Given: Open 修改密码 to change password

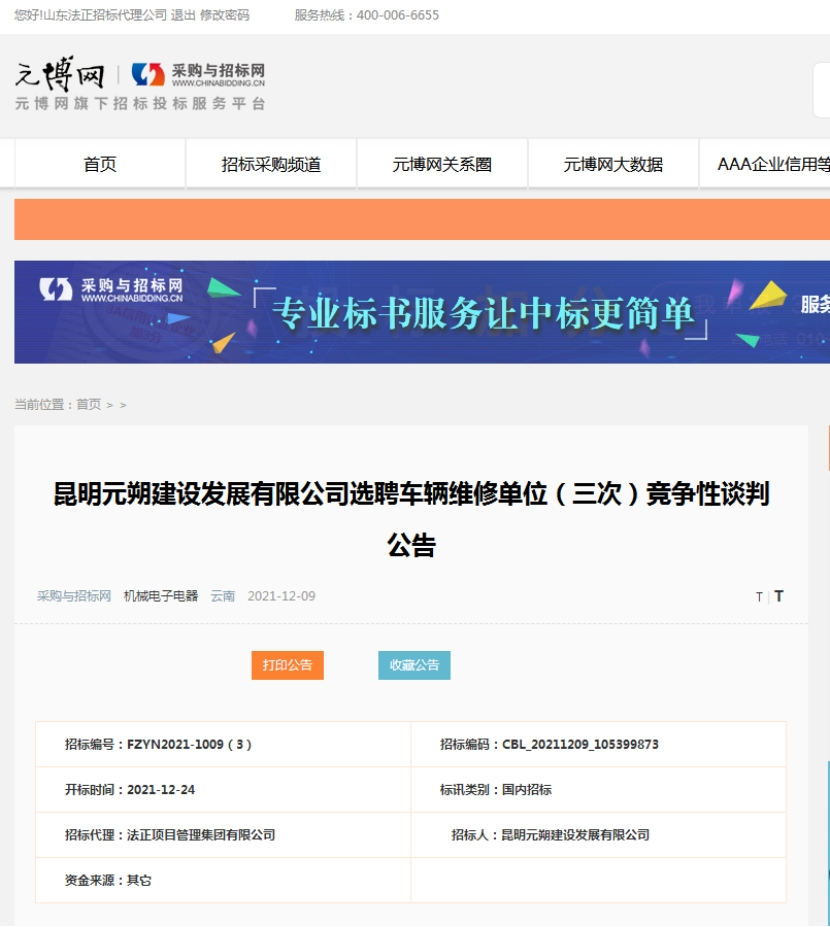Looking at the screenshot, I should tap(225, 15).
